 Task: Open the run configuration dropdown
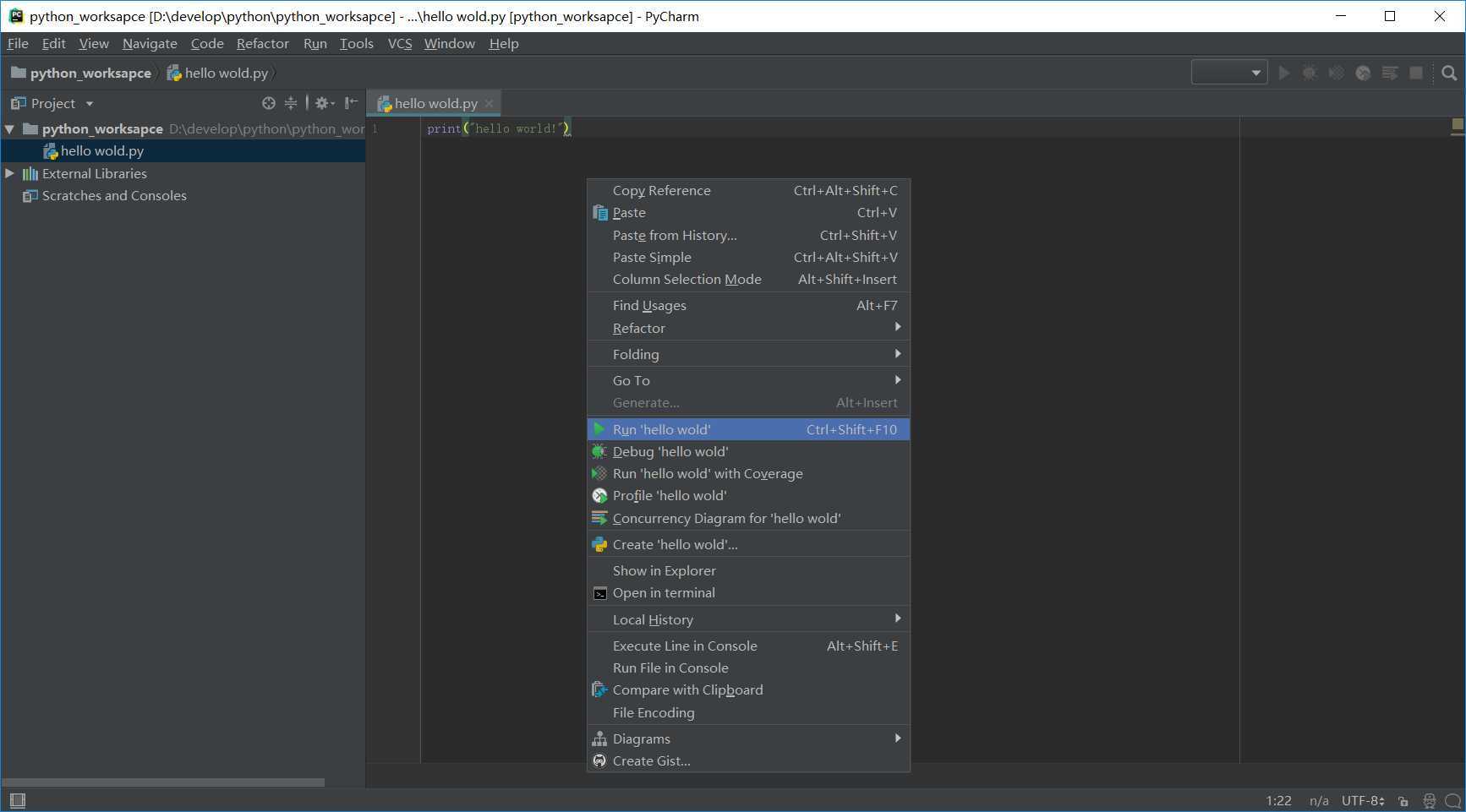pyautogui.click(x=1228, y=73)
